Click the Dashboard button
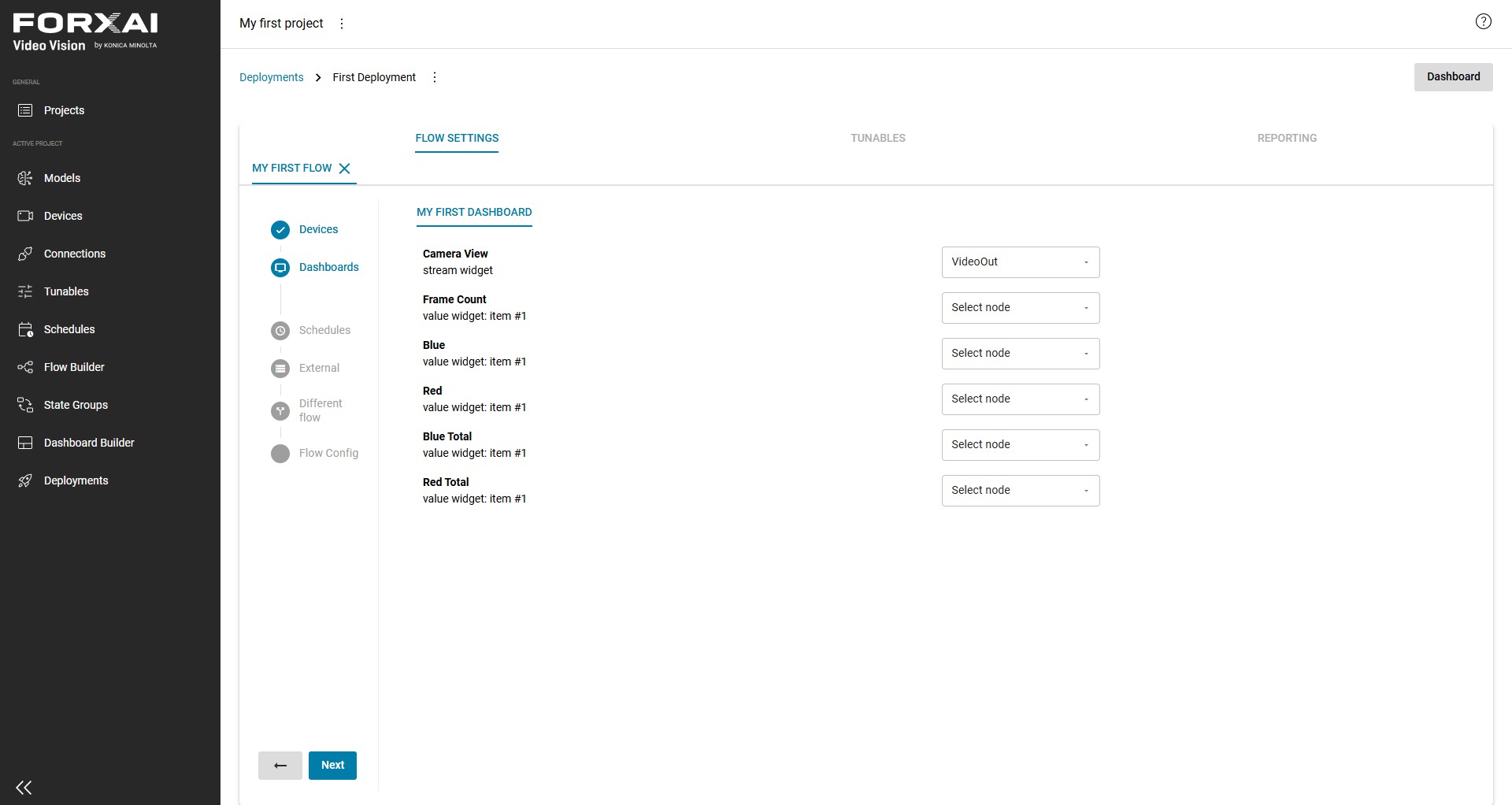This screenshot has width=1512, height=805. click(1454, 77)
